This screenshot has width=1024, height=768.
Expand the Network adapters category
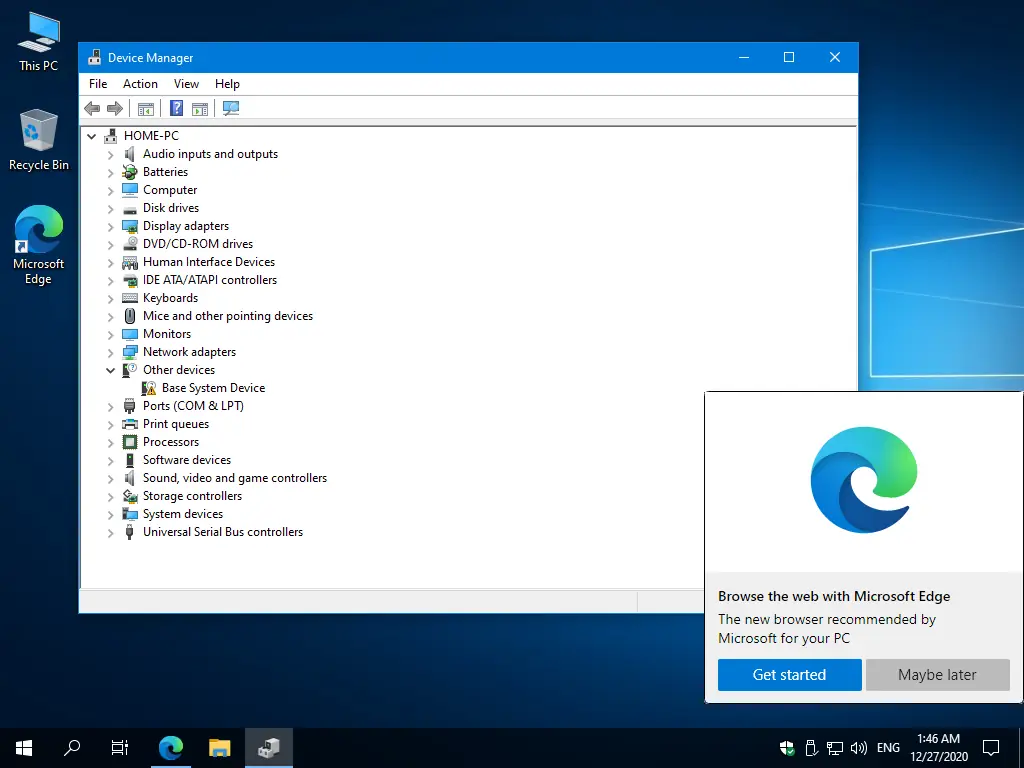click(x=109, y=352)
